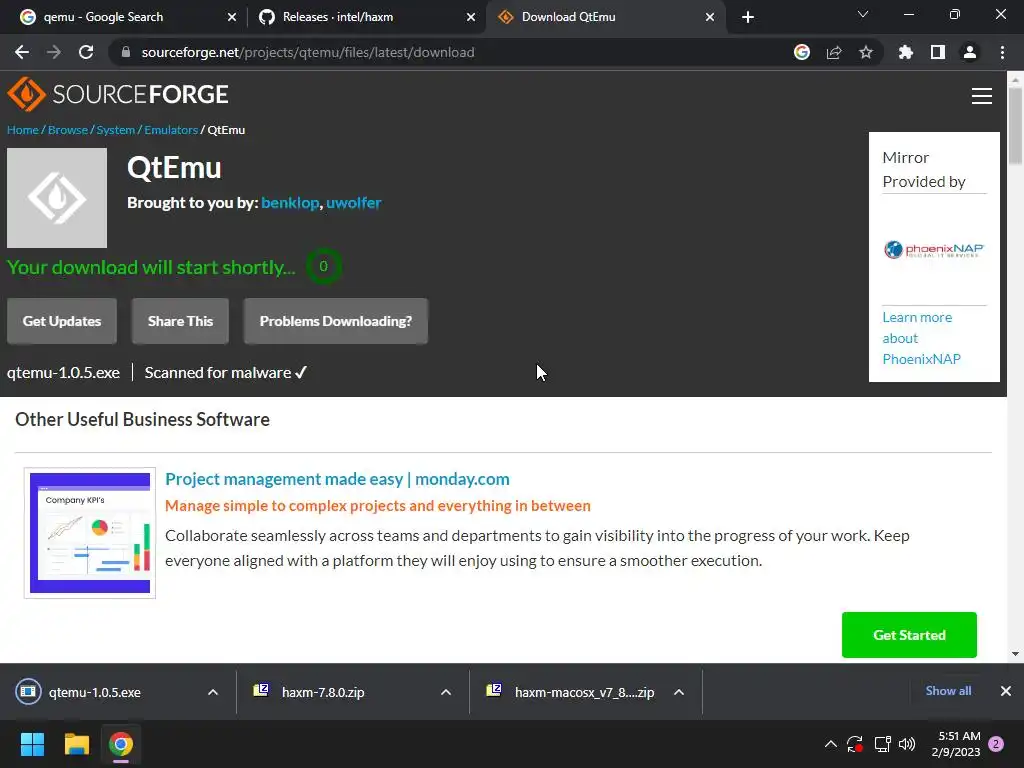Open System breadcrumb link
The image size is (1024, 768).
pyautogui.click(x=116, y=130)
